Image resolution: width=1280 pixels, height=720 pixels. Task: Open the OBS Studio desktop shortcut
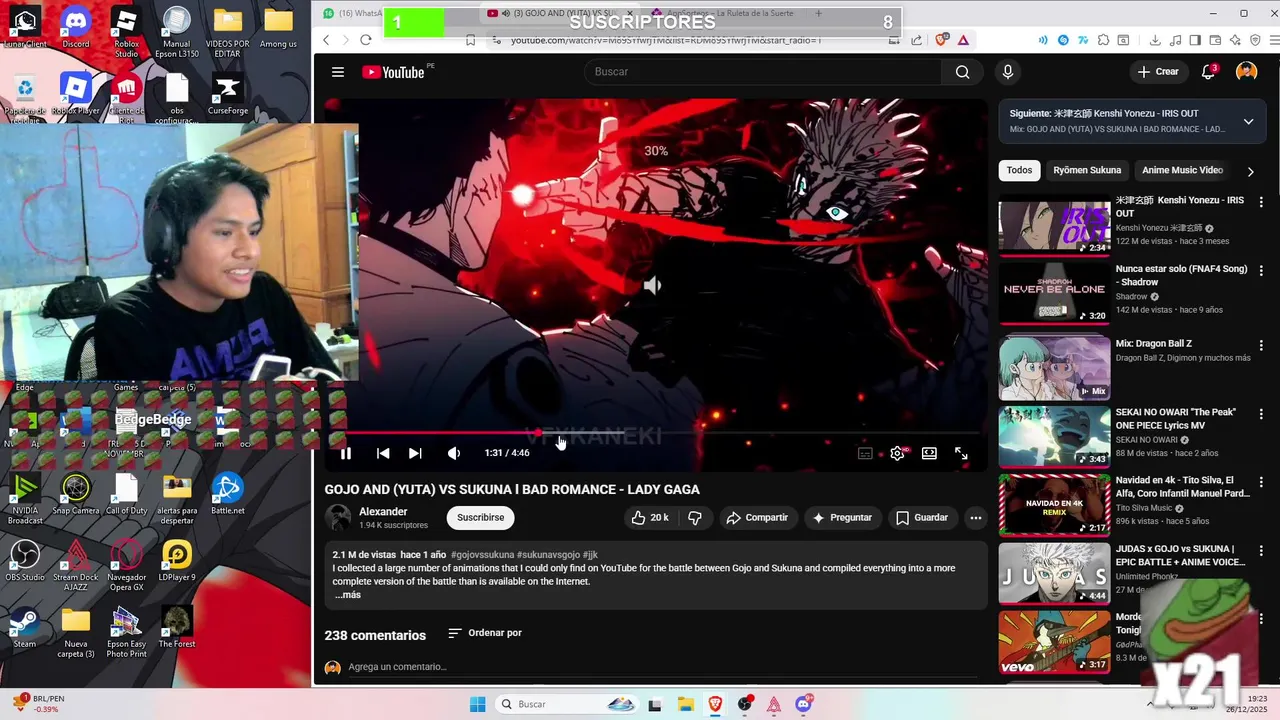coord(25,561)
